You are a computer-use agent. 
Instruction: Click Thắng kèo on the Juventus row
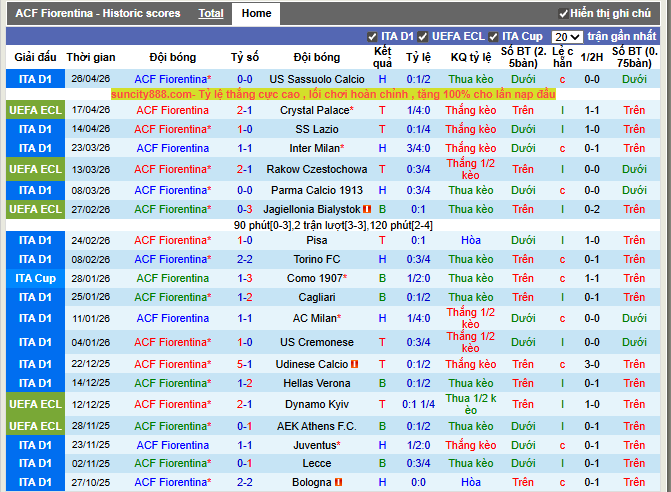471,445
